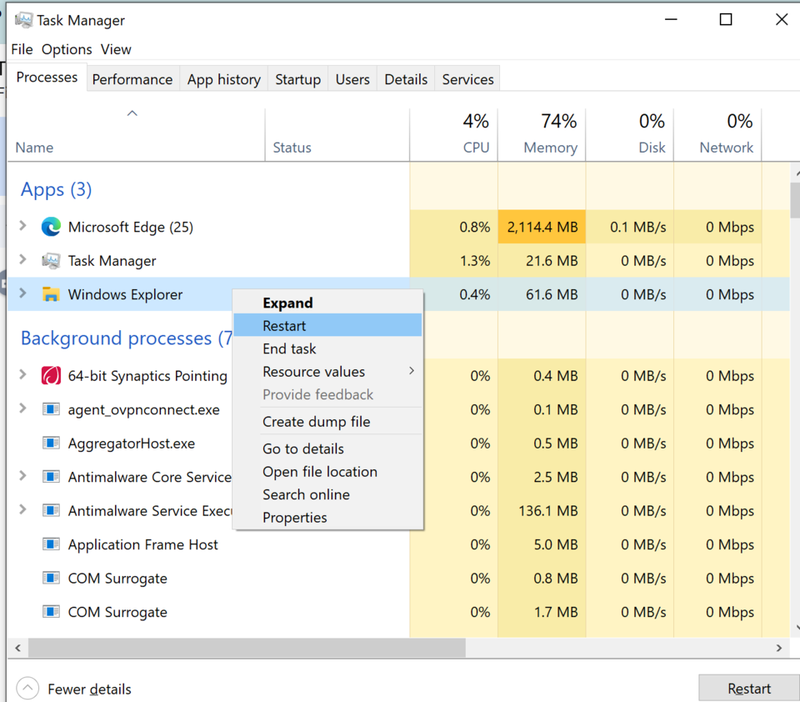This screenshot has width=800, height=702.
Task: Choose Create dump file
Action: 328,421
